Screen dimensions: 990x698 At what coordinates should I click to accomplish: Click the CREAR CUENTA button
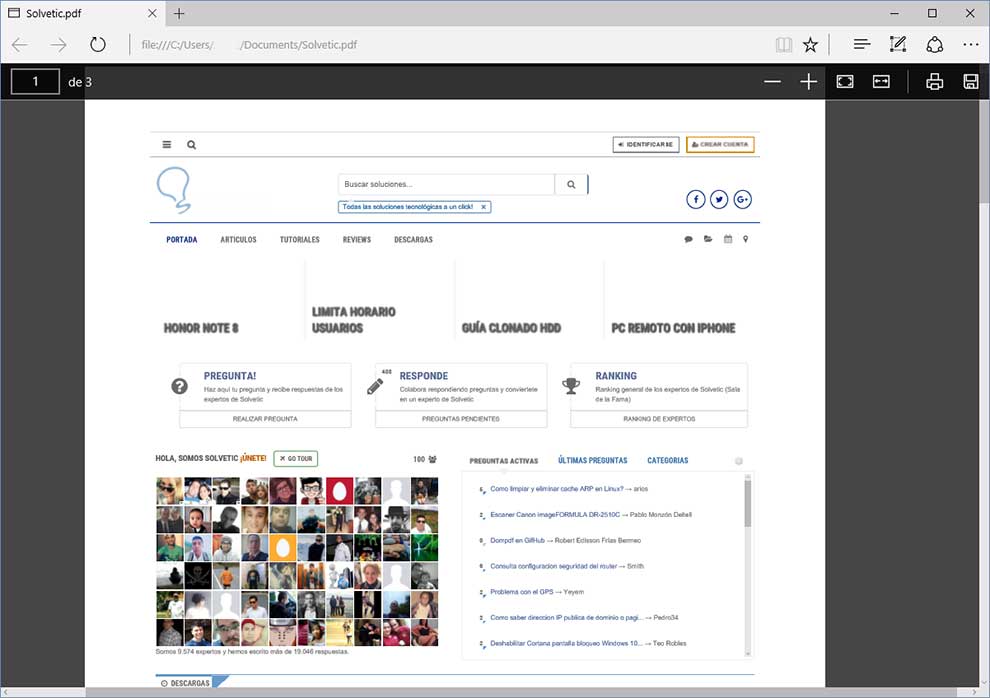tap(720, 145)
